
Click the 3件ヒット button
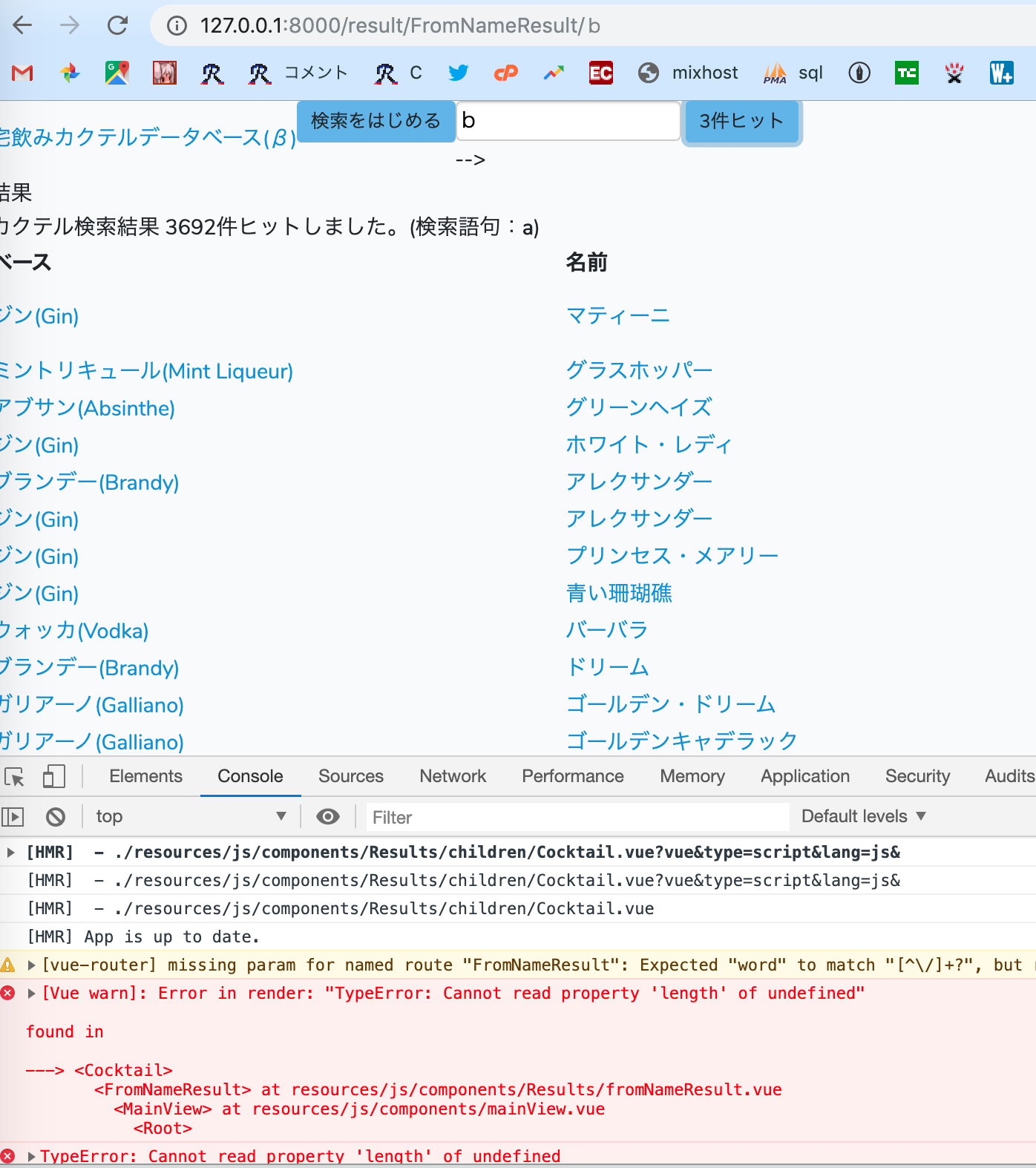point(741,121)
